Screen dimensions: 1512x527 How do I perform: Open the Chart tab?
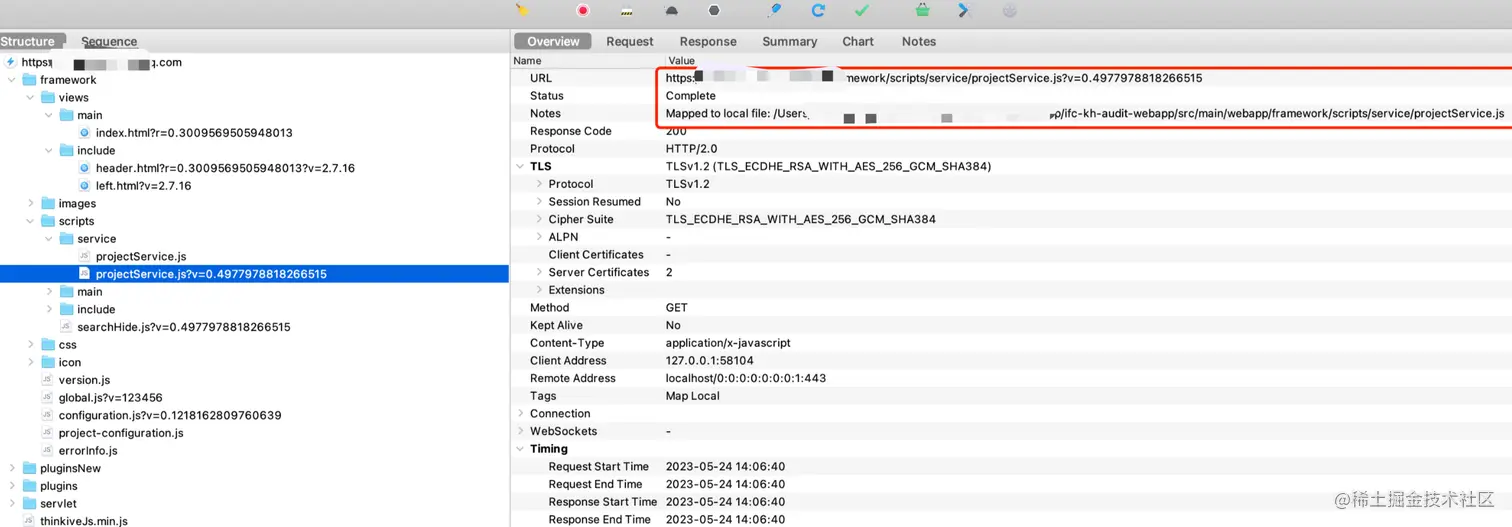(858, 41)
